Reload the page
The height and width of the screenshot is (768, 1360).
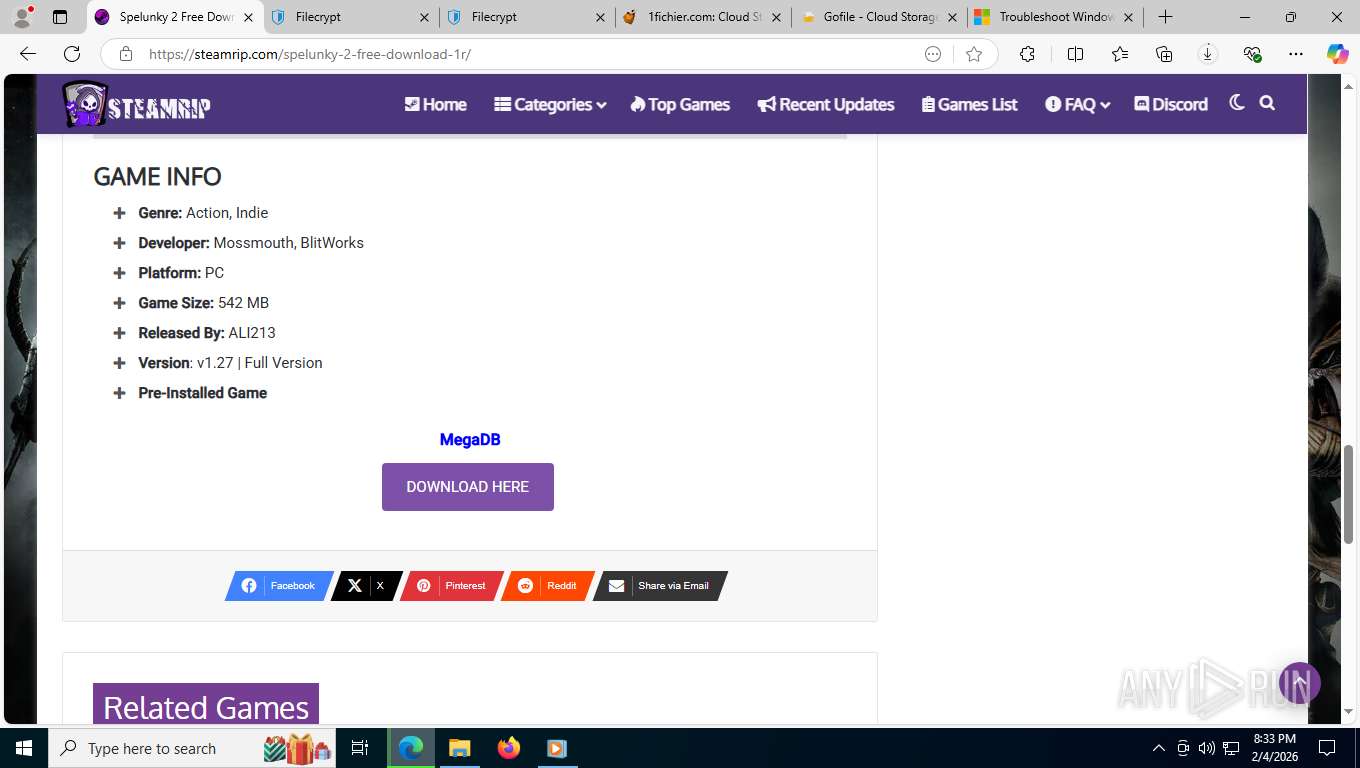click(72, 54)
